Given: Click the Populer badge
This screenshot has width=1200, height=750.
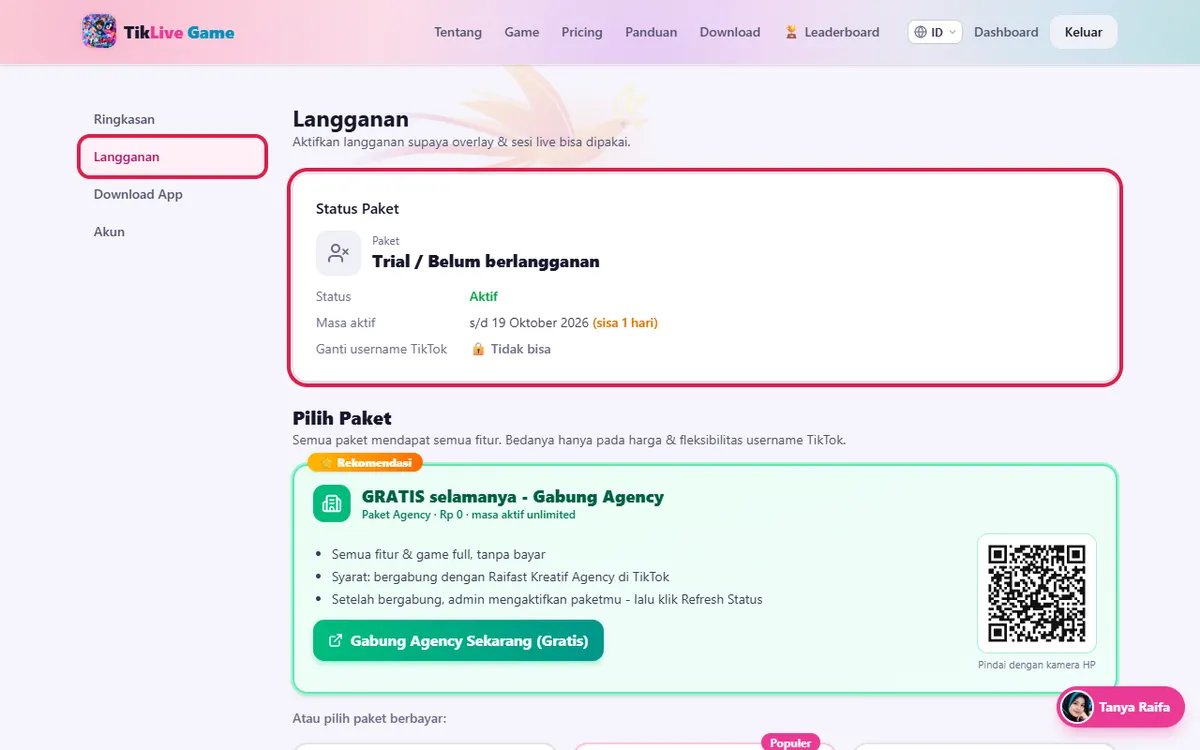Looking at the screenshot, I should tap(790, 743).
